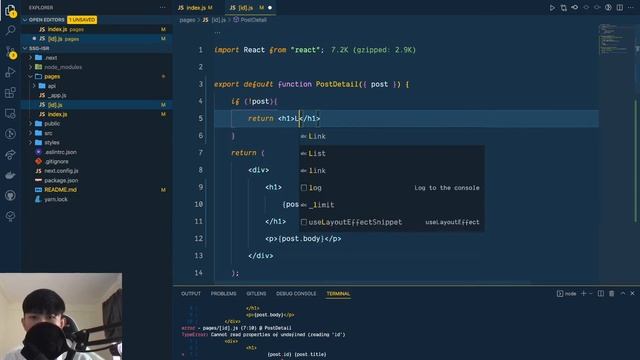
Task: Kill terminal using the trash icon
Action: [611, 293]
